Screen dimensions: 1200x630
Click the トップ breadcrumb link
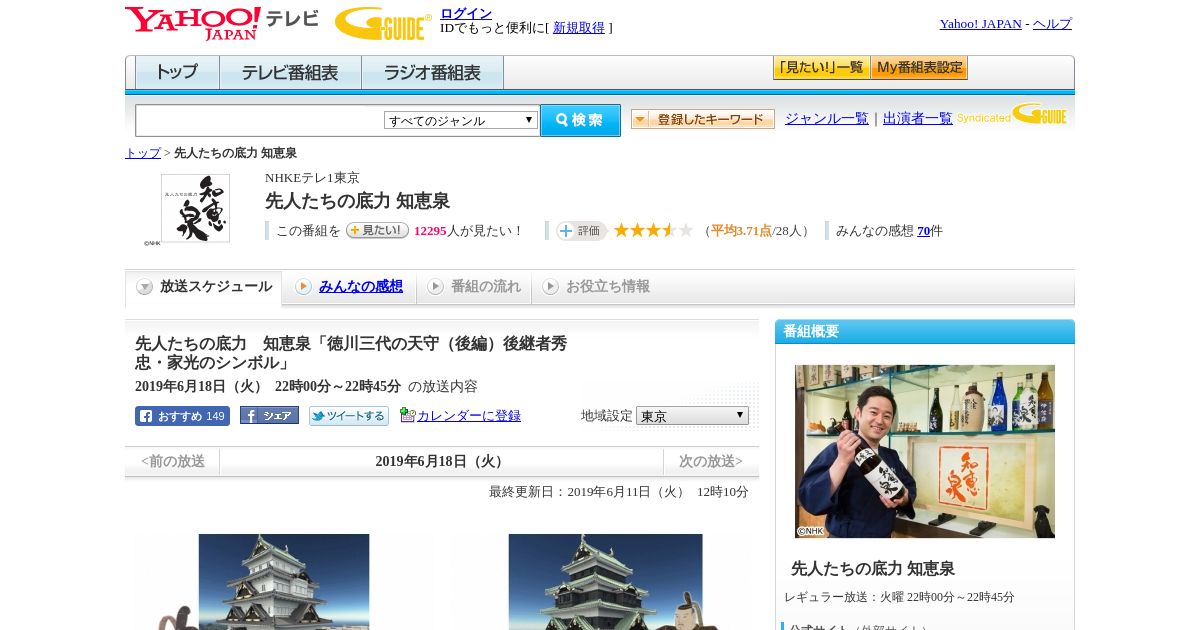[x=143, y=153]
